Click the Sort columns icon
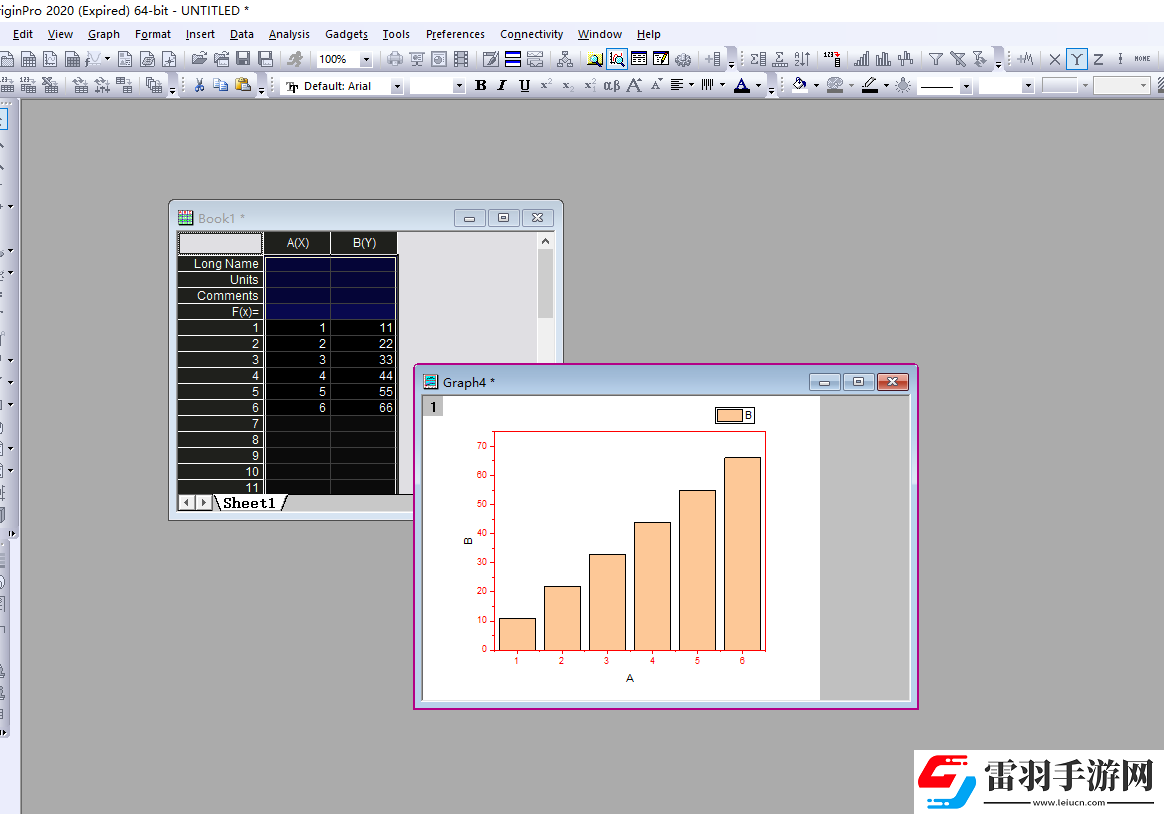 click(x=802, y=60)
